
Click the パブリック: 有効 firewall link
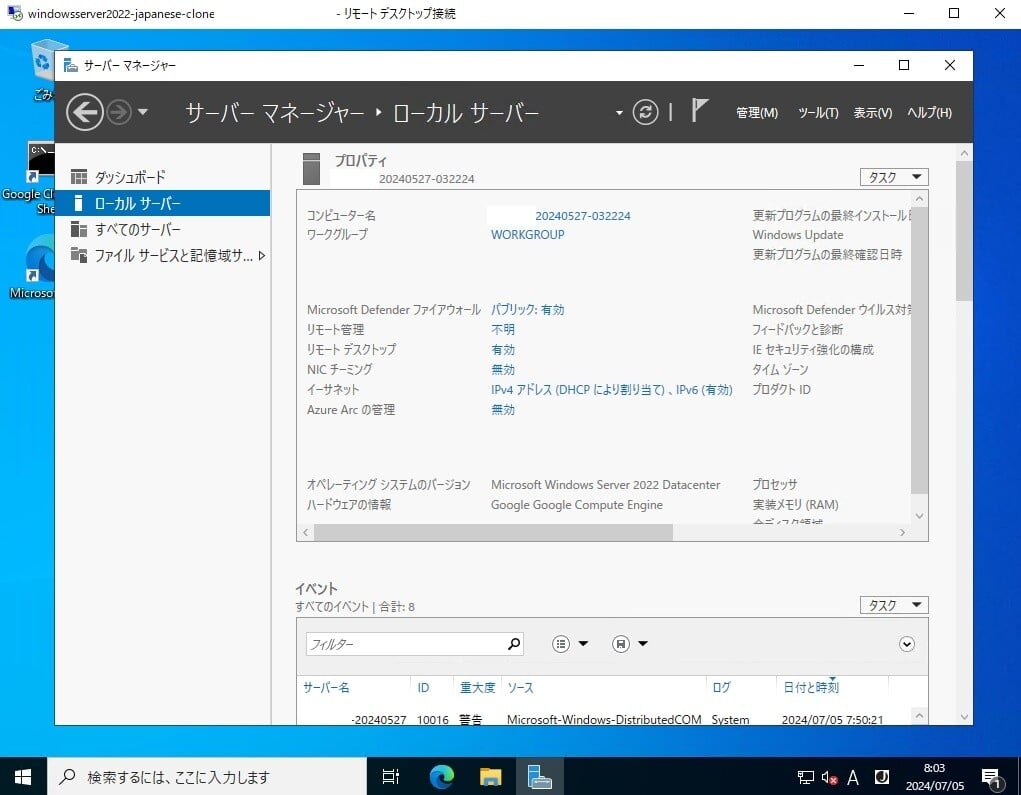click(527, 310)
